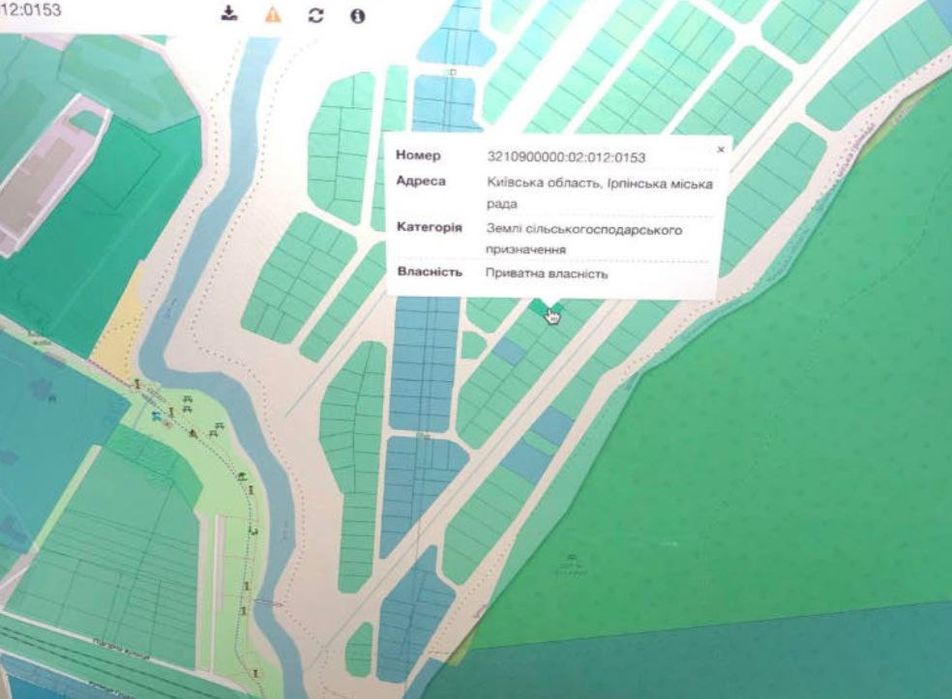
Task: Click the 'Адреса' label in popup
Action: click(421, 181)
